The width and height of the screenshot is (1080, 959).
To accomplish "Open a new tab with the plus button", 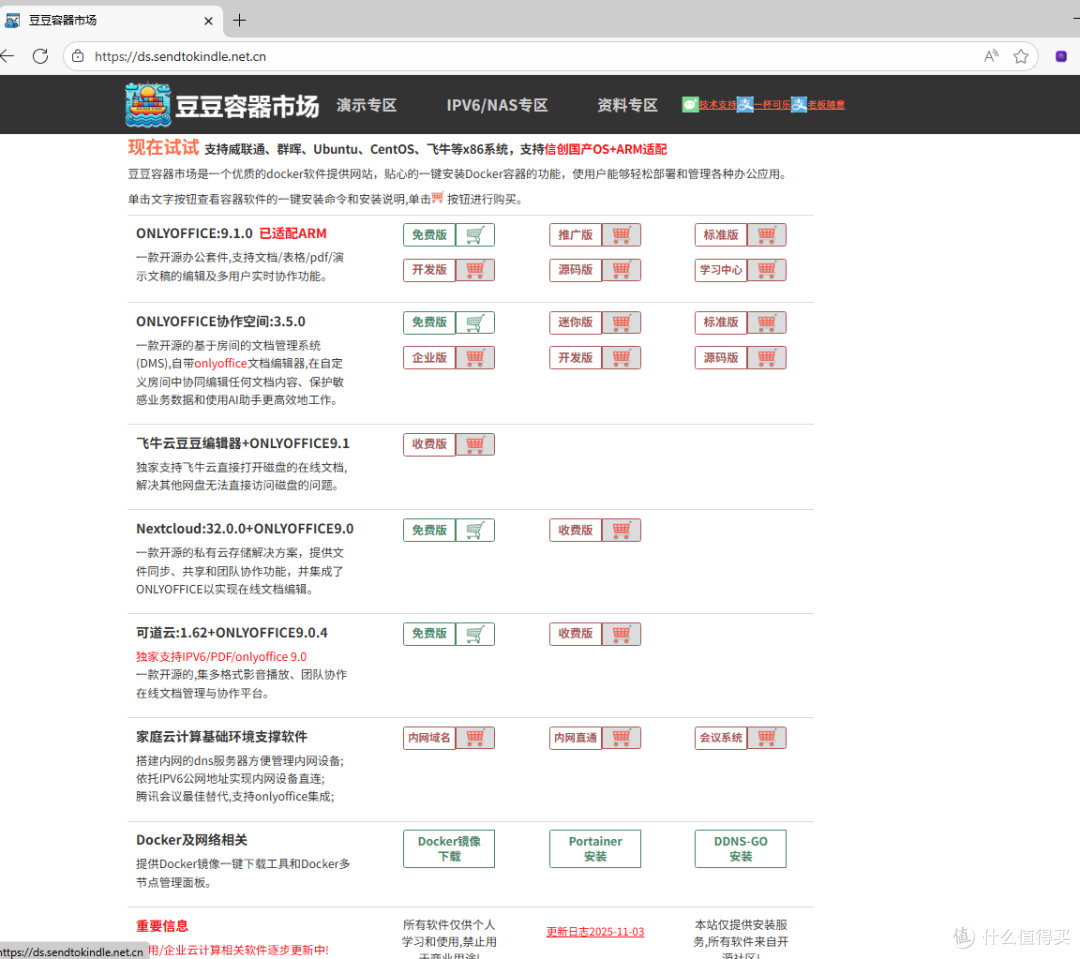I will click(x=239, y=21).
